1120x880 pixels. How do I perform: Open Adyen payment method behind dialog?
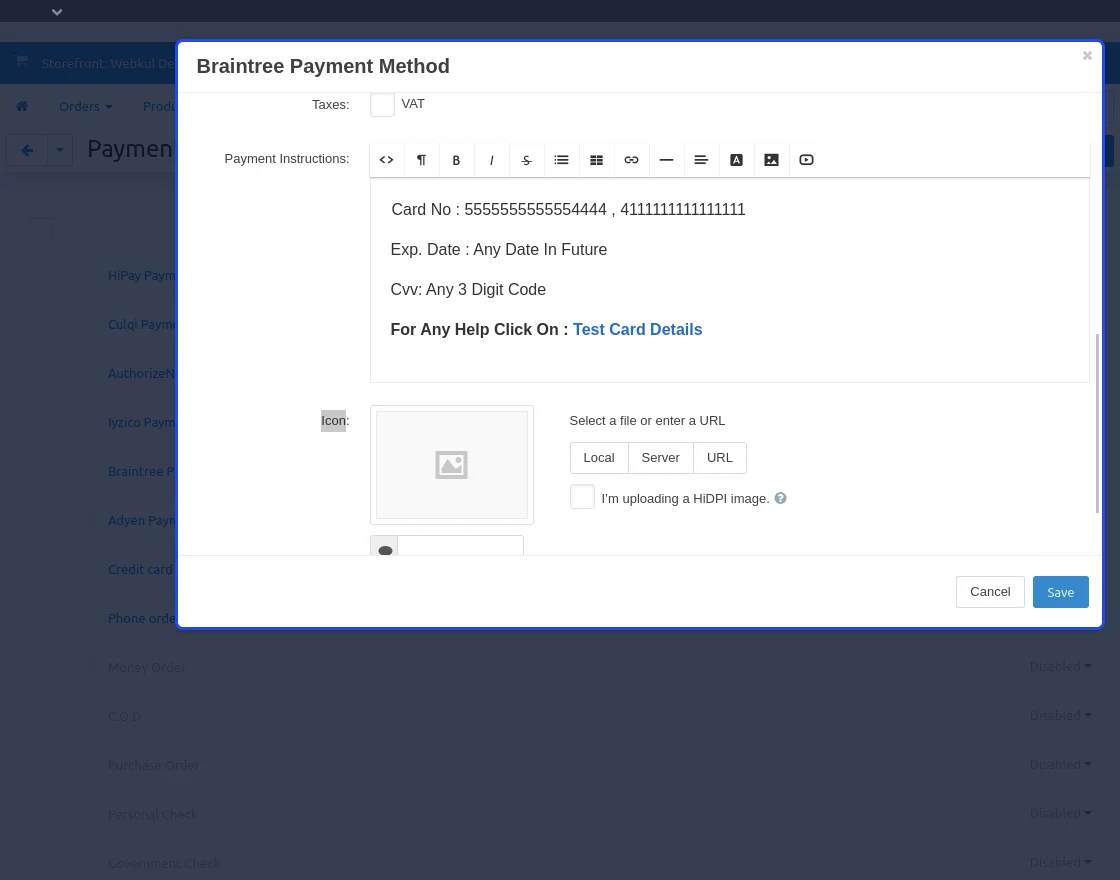[142, 521]
